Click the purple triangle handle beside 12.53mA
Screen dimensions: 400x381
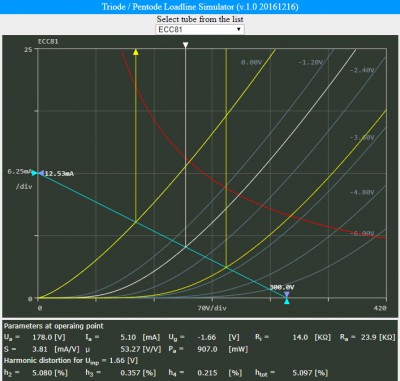pyautogui.click(x=41, y=173)
